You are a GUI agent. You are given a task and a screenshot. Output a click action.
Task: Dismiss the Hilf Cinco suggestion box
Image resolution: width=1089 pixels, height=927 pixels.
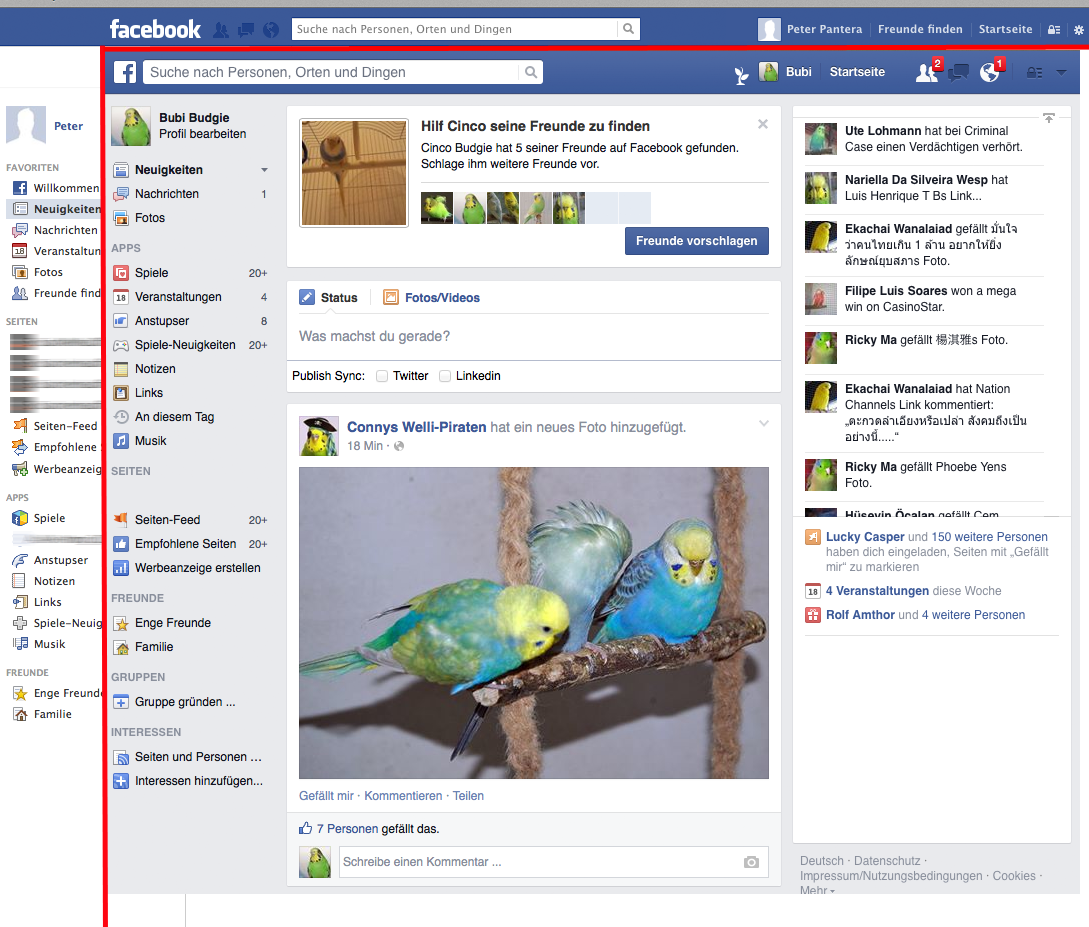point(763,124)
